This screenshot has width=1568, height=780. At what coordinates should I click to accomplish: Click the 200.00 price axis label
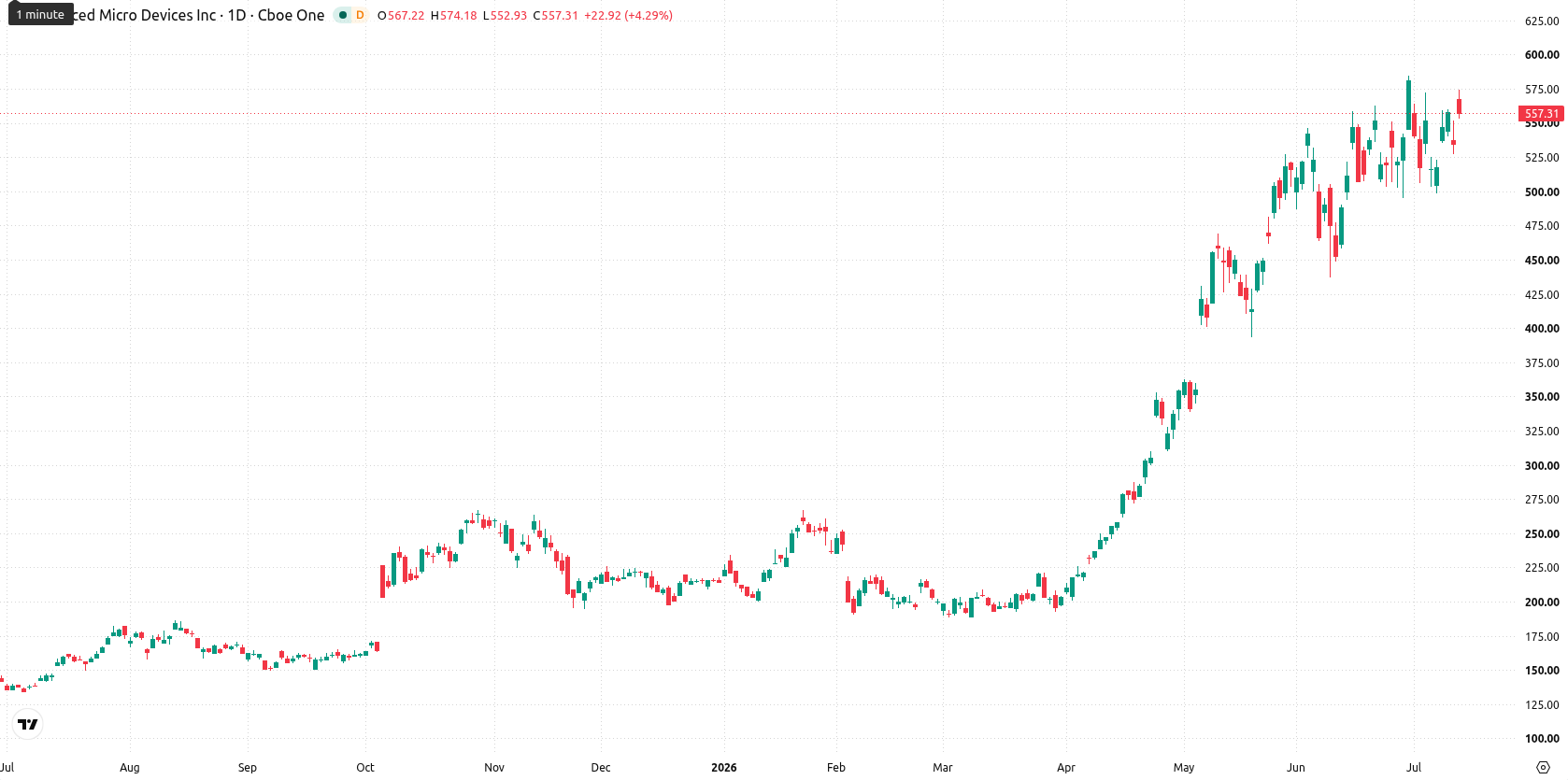click(1542, 603)
